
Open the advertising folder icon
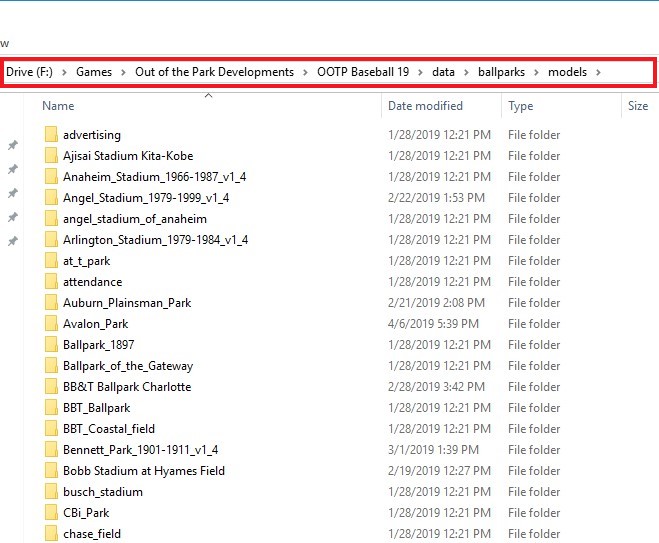[52, 135]
